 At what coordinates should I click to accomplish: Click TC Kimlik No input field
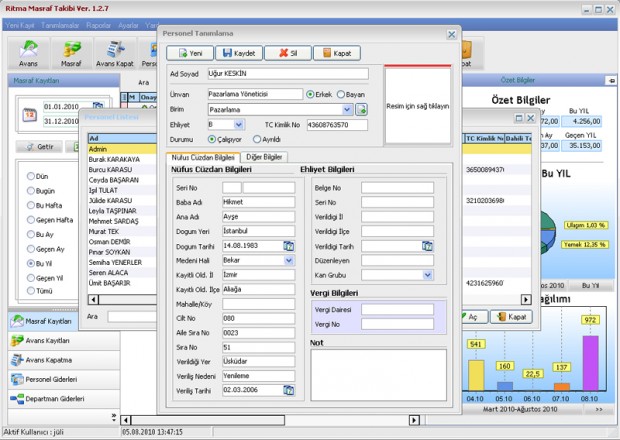pyautogui.click(x=337, y=125)
